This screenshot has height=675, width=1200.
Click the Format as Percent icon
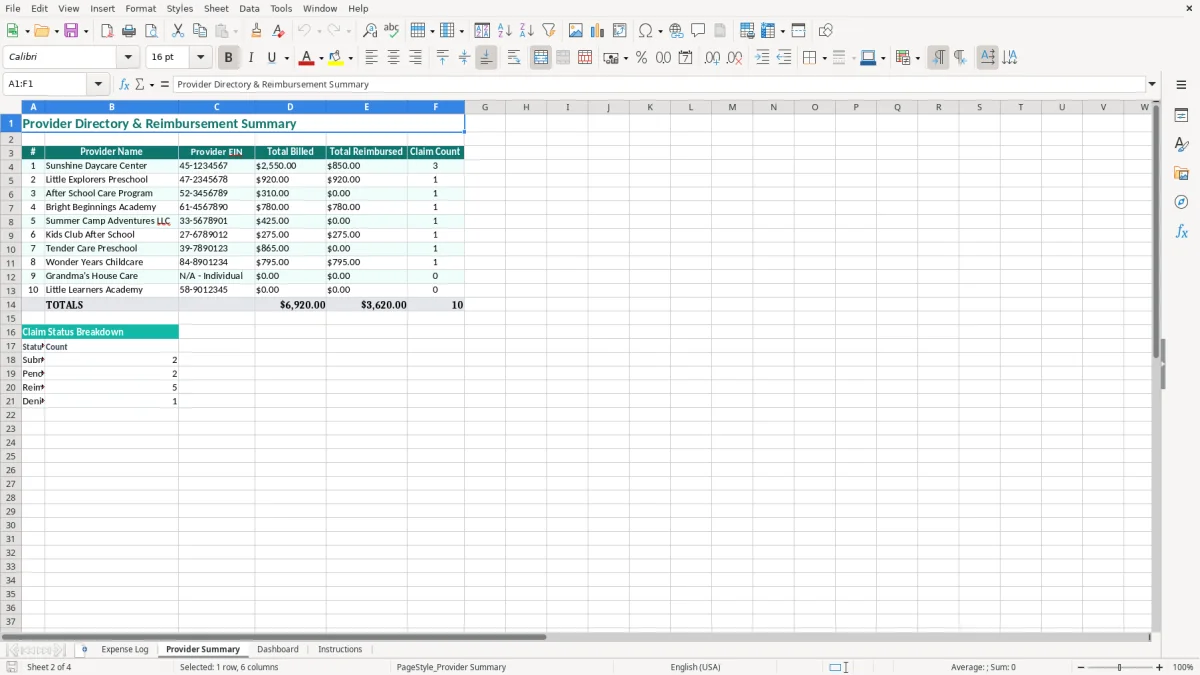click(641, 58)
